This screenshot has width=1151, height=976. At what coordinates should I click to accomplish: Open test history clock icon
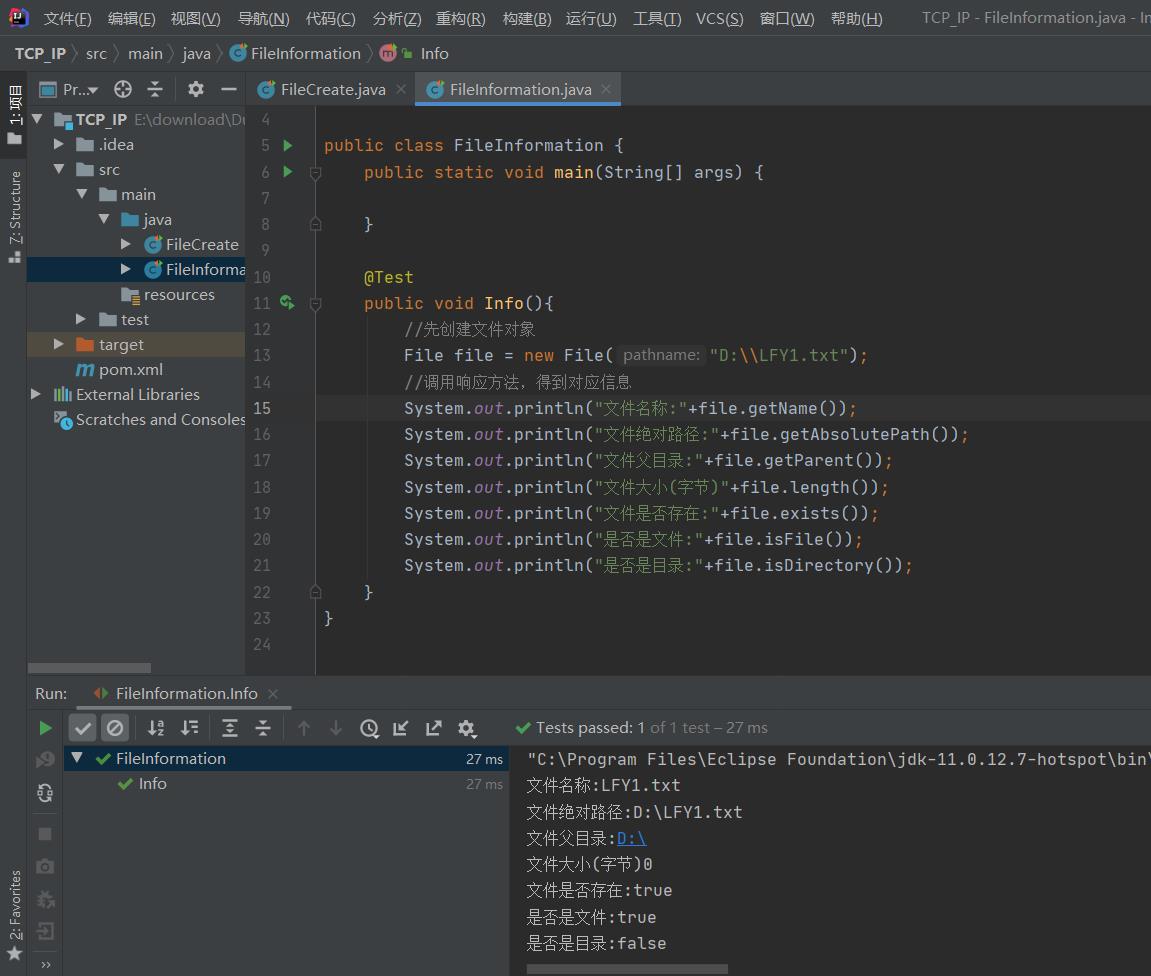point(369,728)
